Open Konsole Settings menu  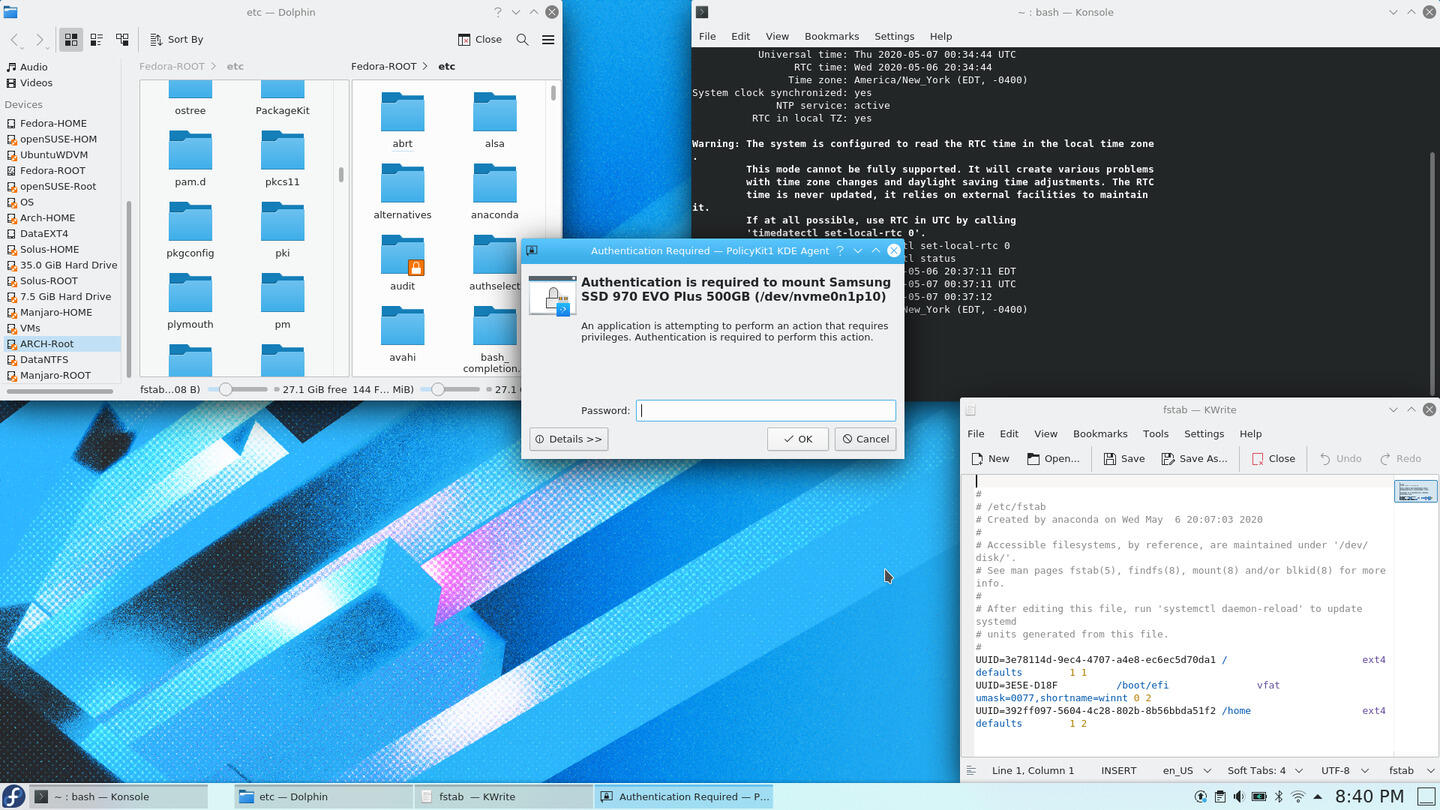coord(894,36)
